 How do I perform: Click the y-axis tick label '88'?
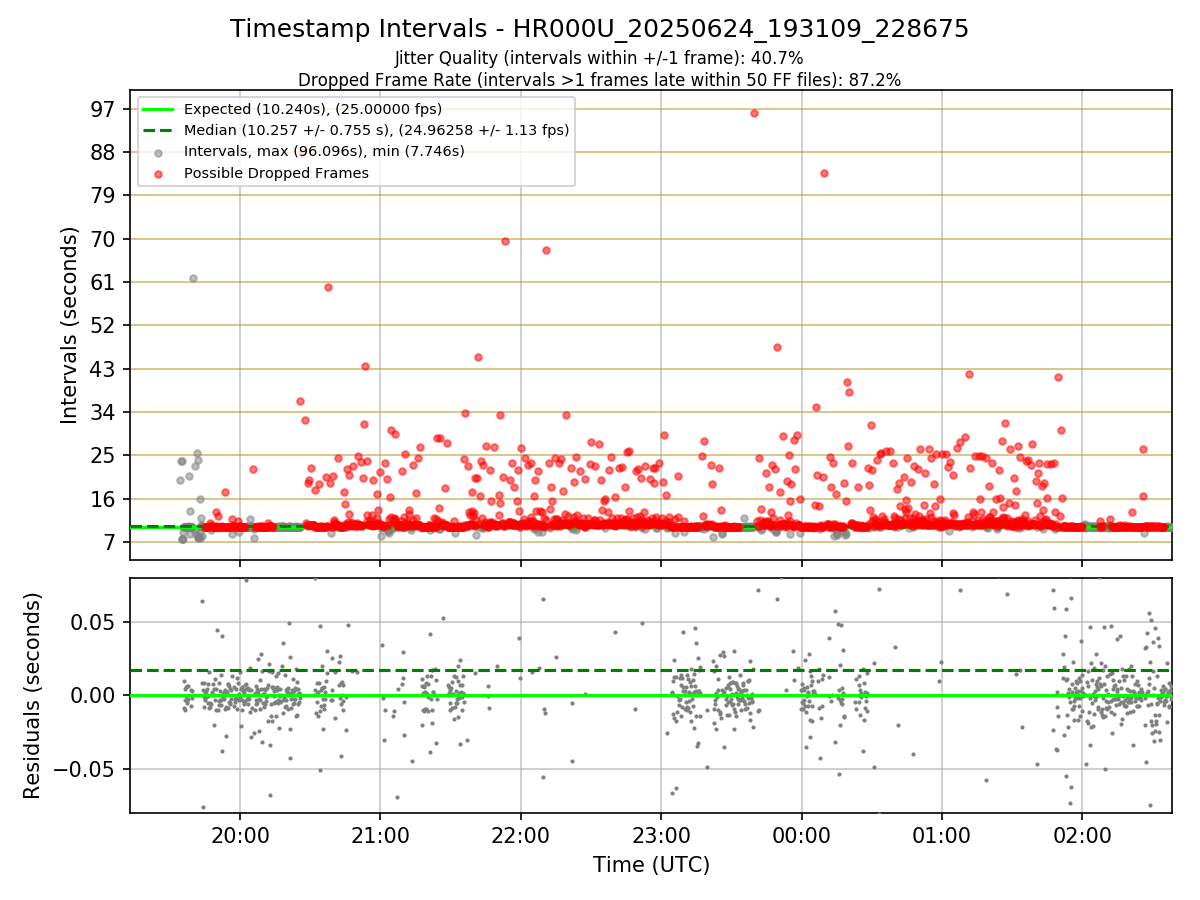pyautogui.click(x=104, y=152)
